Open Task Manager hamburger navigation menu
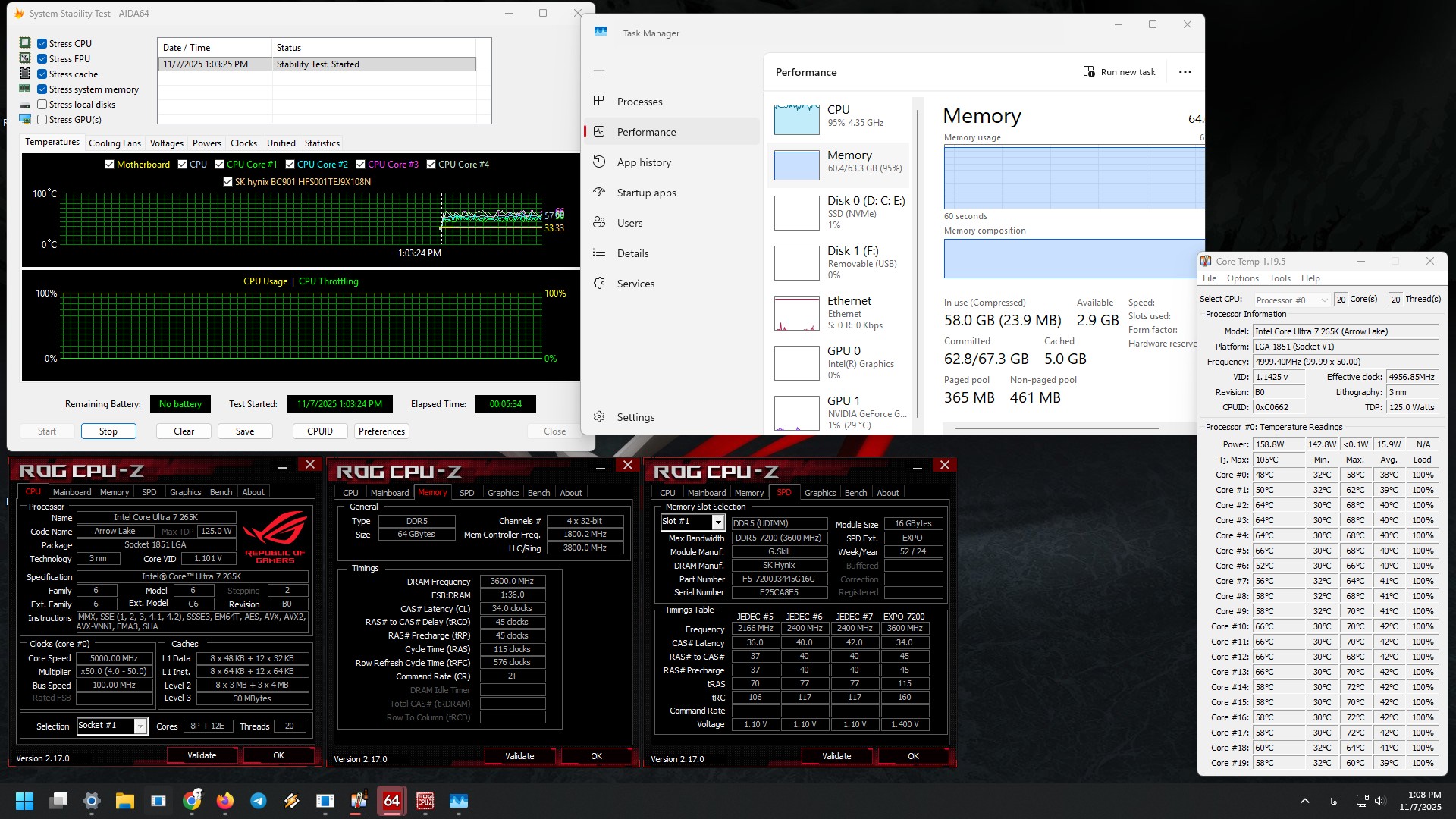Viewport: 1456px width, 819px height. point(599,71)
